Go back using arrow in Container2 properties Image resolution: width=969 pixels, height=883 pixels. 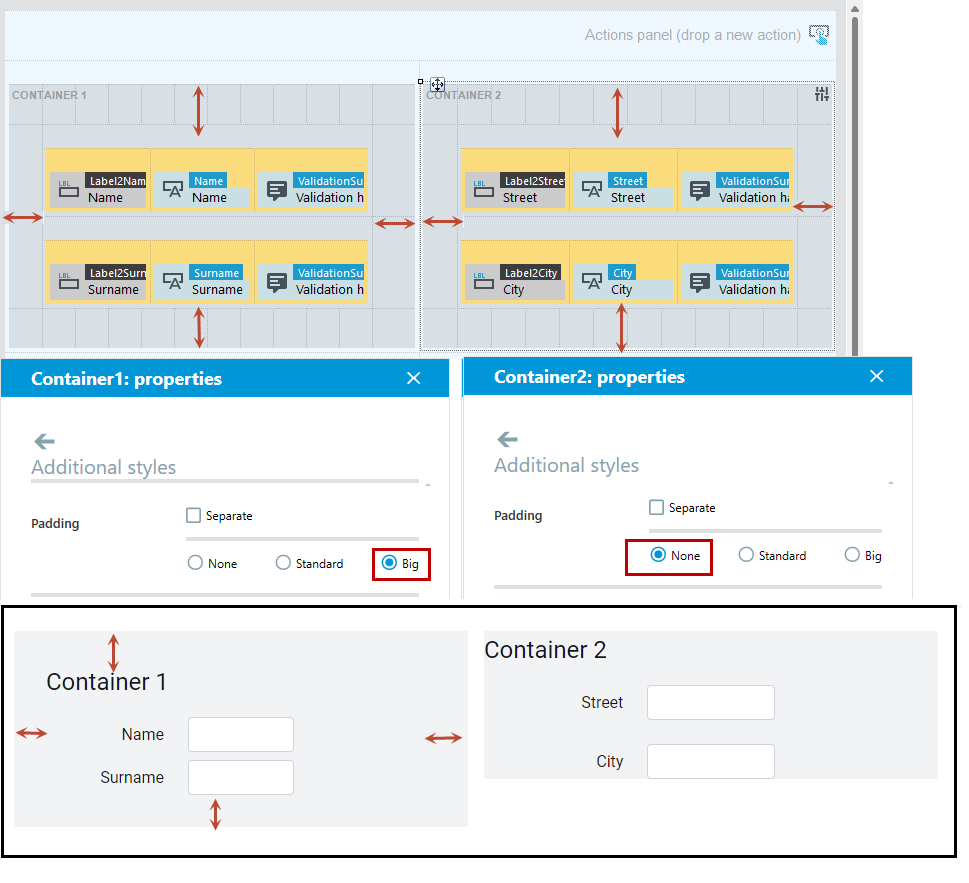tap(507, 439)
